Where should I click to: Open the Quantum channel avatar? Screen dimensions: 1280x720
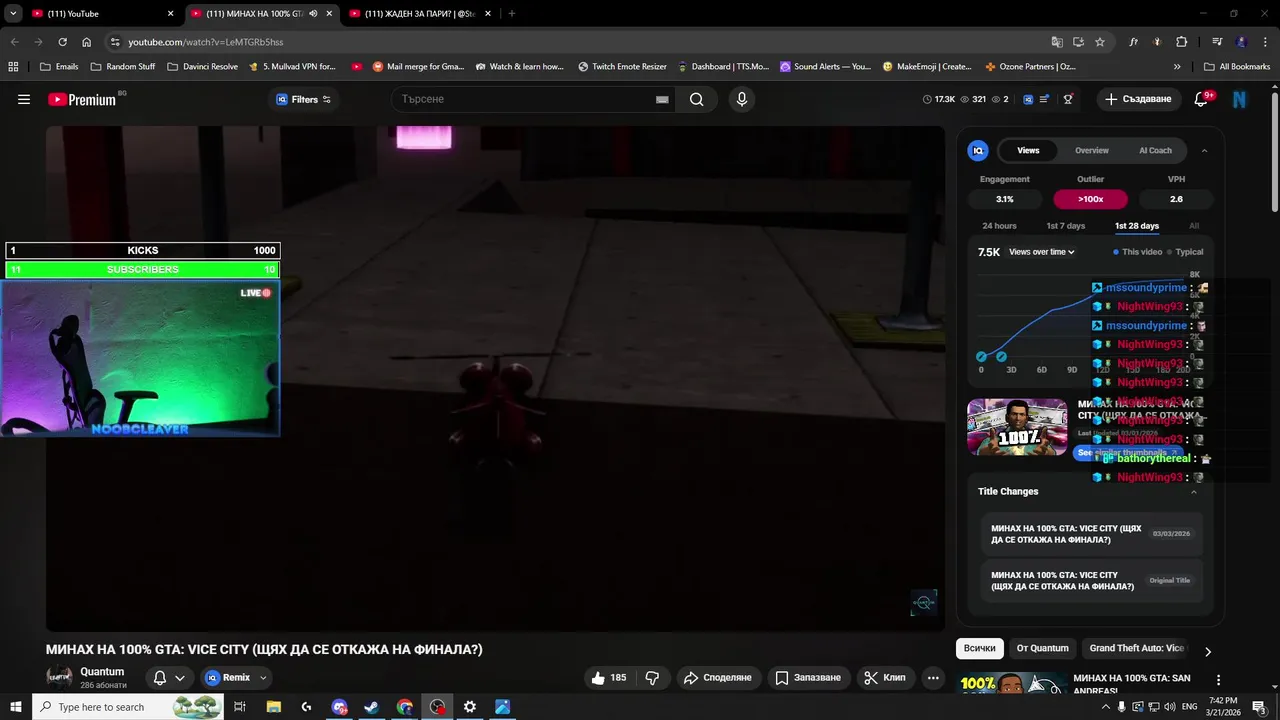[x=60, y=677]
